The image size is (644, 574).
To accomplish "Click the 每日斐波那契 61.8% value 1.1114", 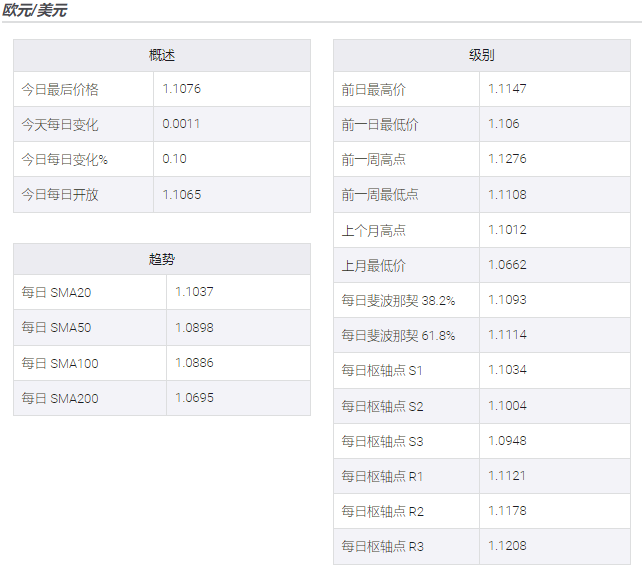I will point(507,335).
